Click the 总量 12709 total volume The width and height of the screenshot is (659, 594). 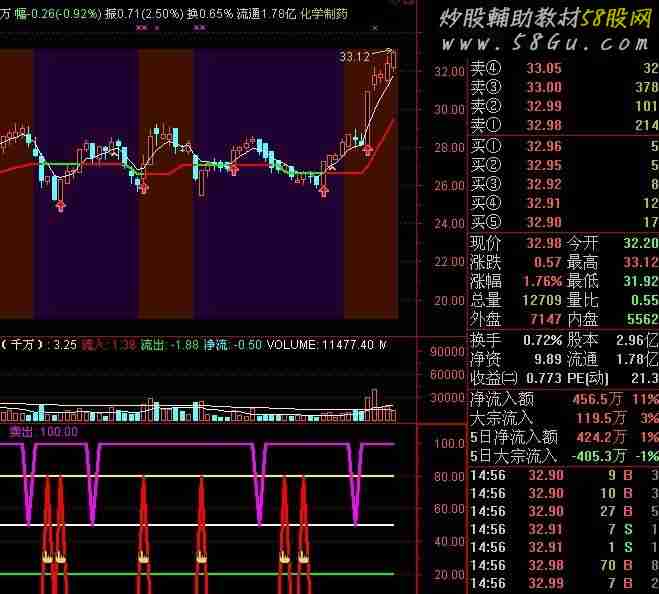pos(542,300)
